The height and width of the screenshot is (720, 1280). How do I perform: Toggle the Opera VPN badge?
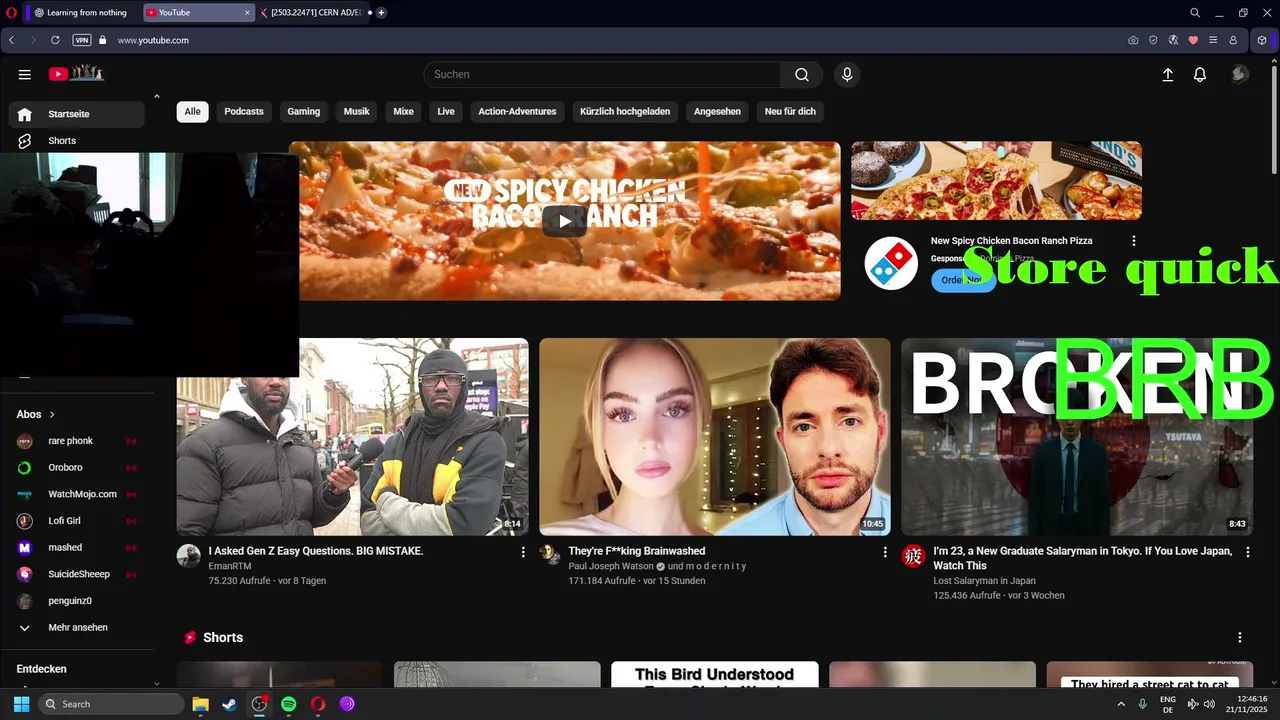click(82, 40)
